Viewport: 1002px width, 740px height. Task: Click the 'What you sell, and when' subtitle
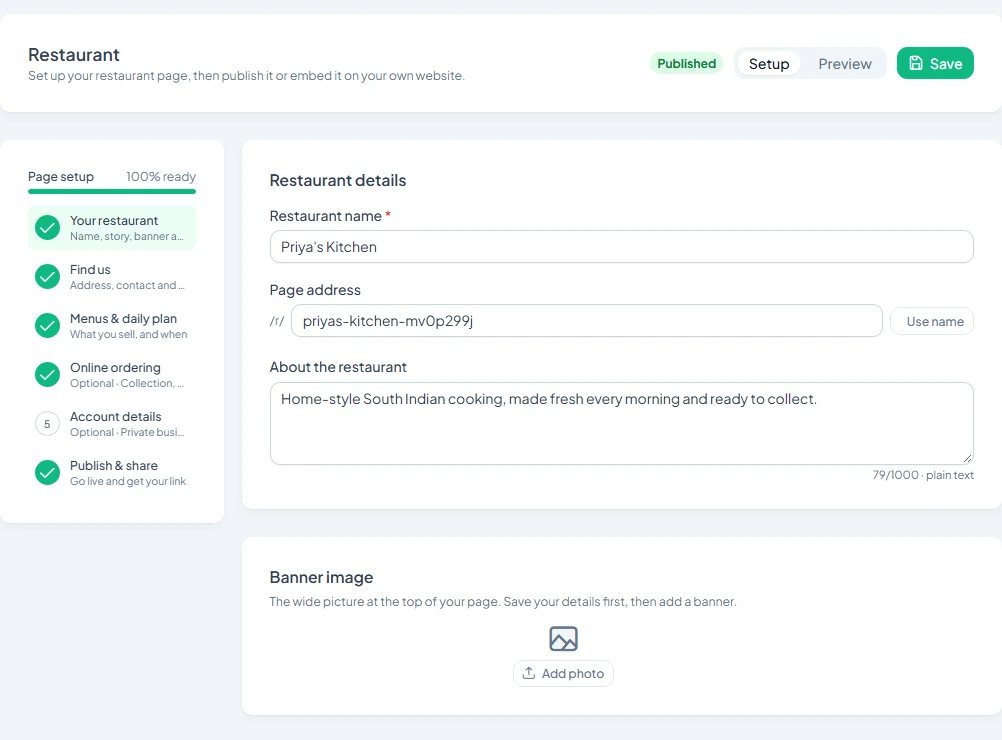tap(128, 334)
